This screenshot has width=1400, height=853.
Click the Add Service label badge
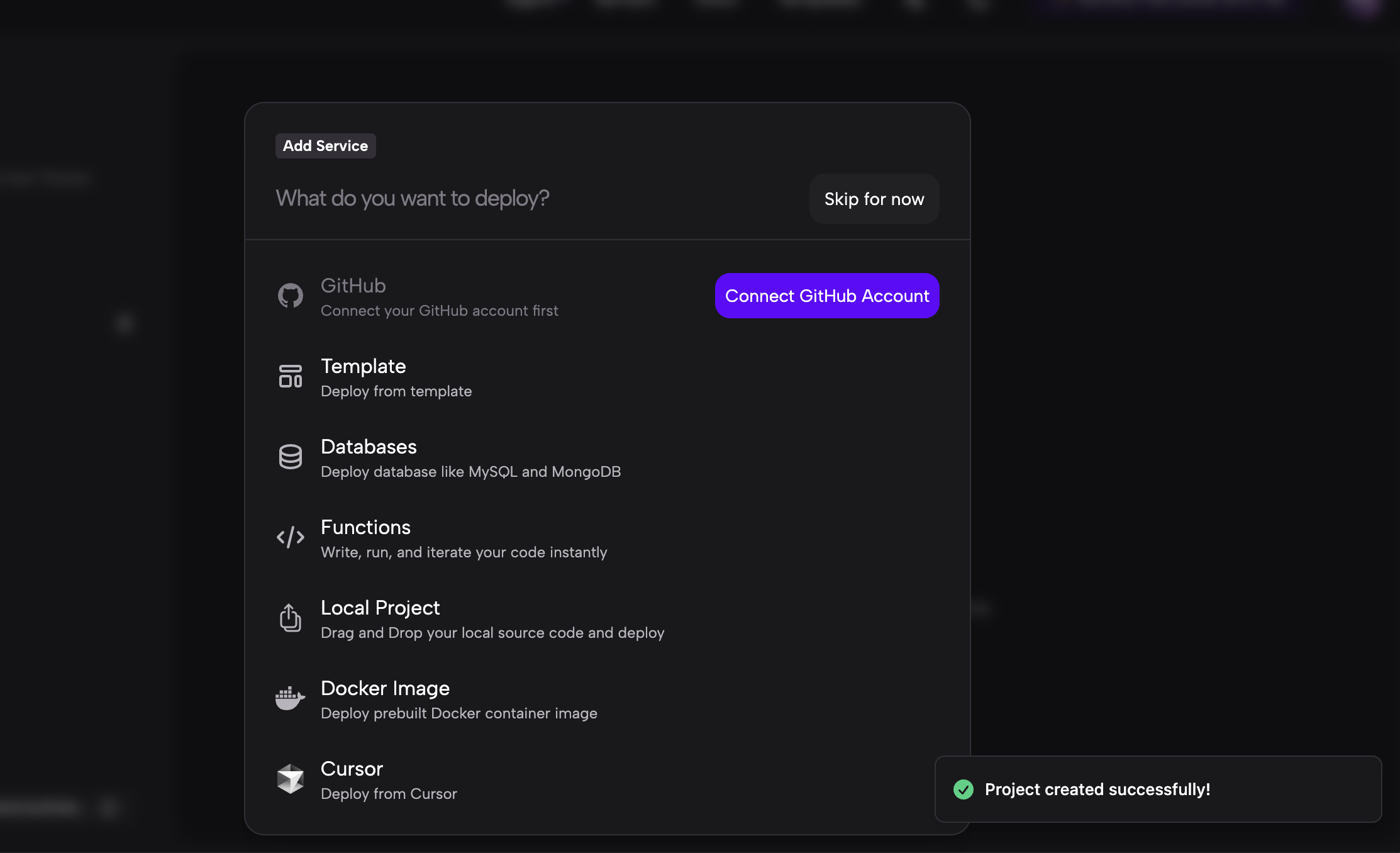tap(325, 146)
